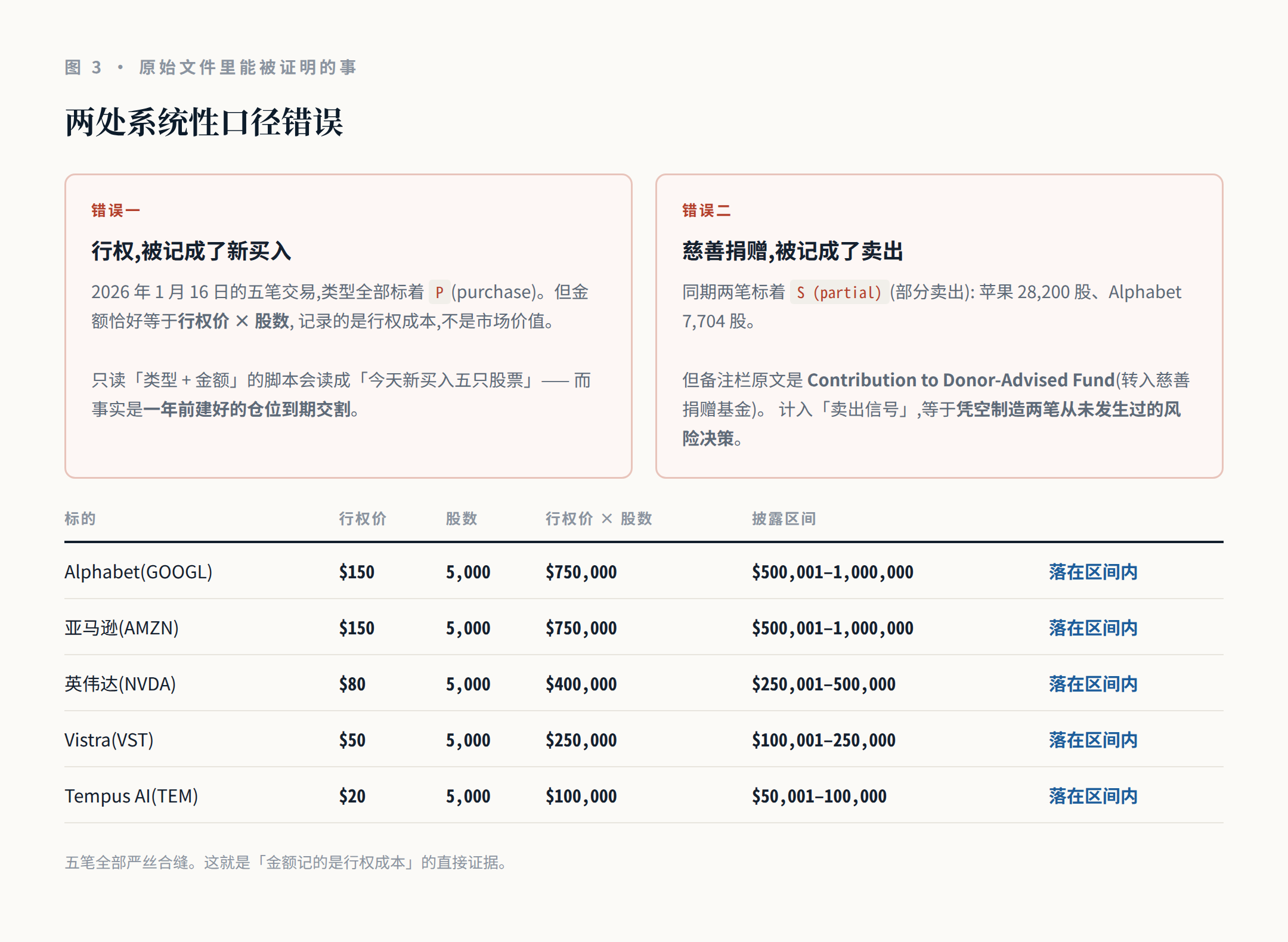Select the Vistra(VST) row name
Image resolution: width=1288 pixels, height=942 pixels.
(109, 740)
